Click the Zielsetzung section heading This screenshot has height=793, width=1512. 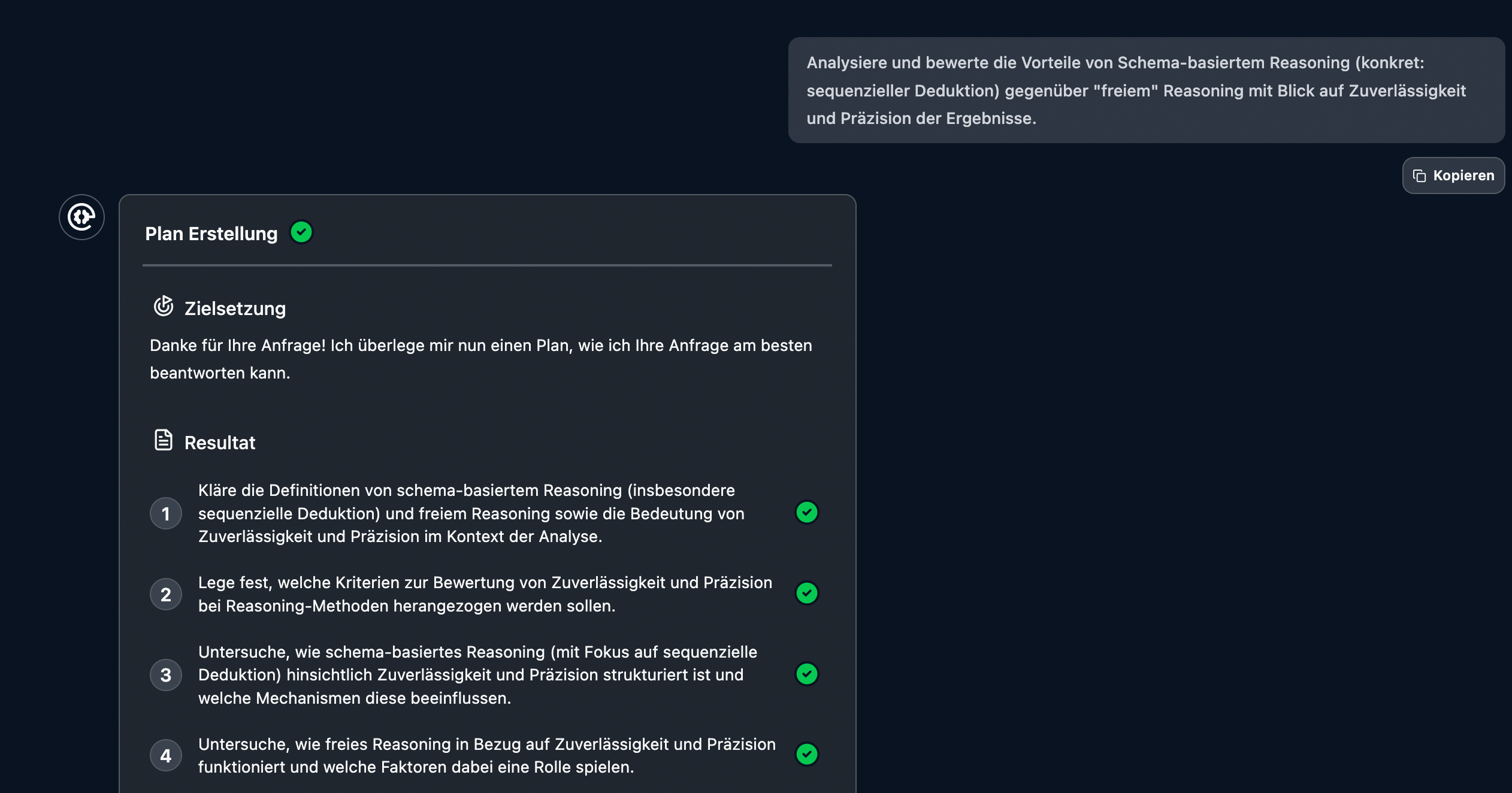[x=235, y=308]
